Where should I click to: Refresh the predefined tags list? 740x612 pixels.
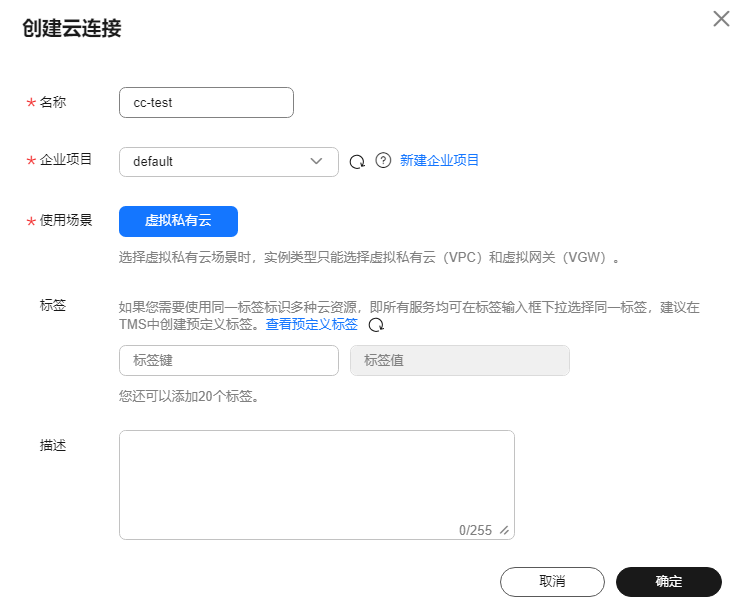[x=376, y=325]
